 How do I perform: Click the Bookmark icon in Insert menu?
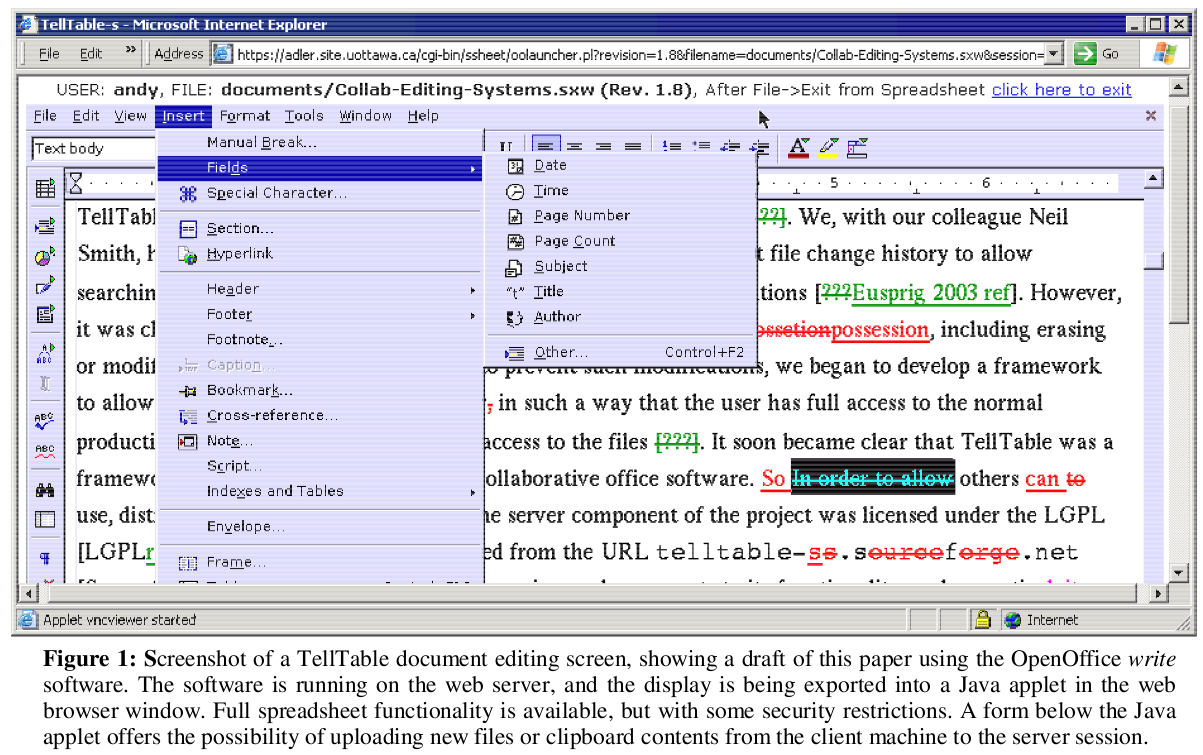[188, 390]
